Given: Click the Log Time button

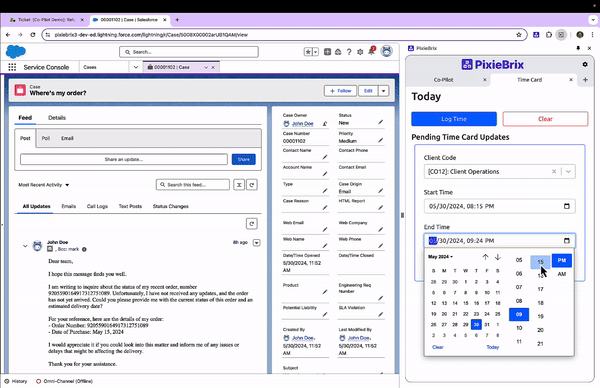Looking at the screenshot, I should pyautogui.click(x=454, y=119).
